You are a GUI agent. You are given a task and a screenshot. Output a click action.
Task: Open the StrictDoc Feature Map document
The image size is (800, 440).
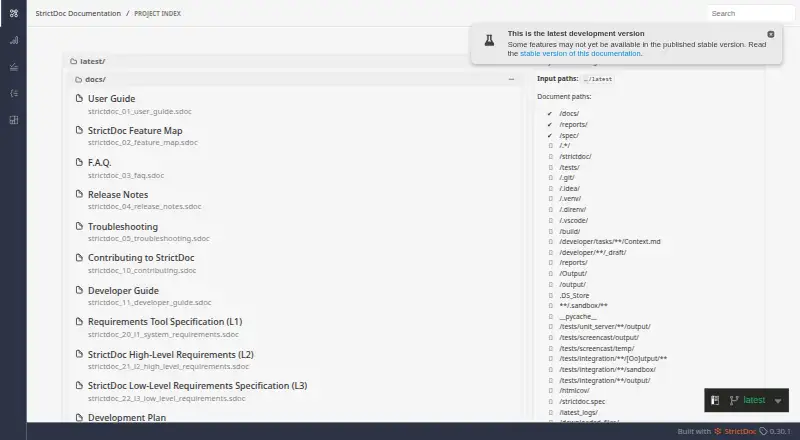[135, 131]
